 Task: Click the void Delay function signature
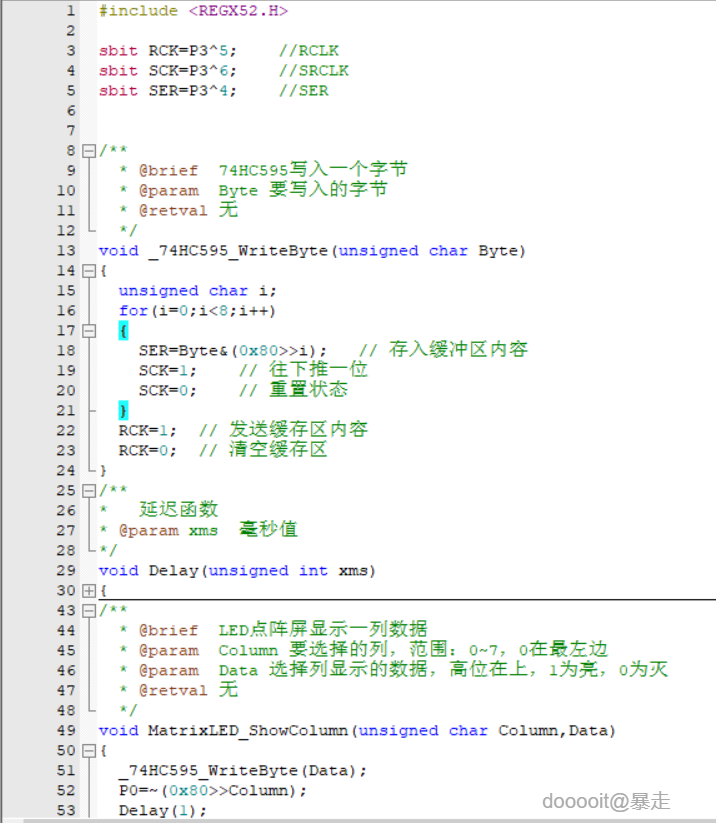(237, 571)
